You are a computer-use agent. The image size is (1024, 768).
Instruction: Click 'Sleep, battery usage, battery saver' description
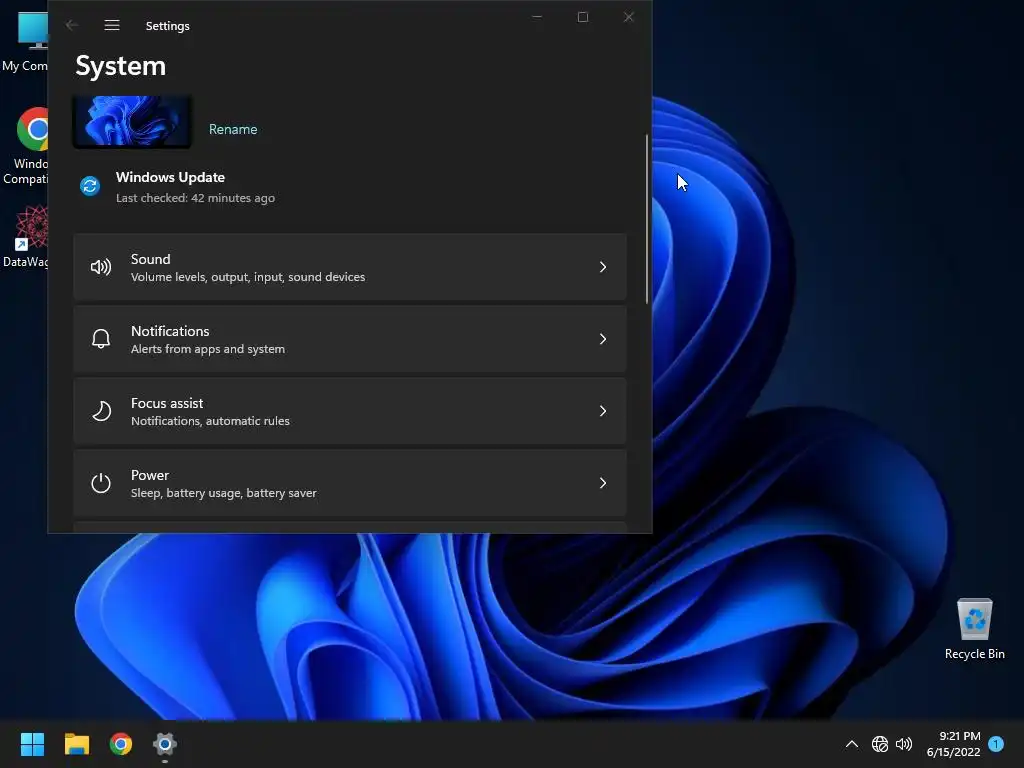coord(223,493)
